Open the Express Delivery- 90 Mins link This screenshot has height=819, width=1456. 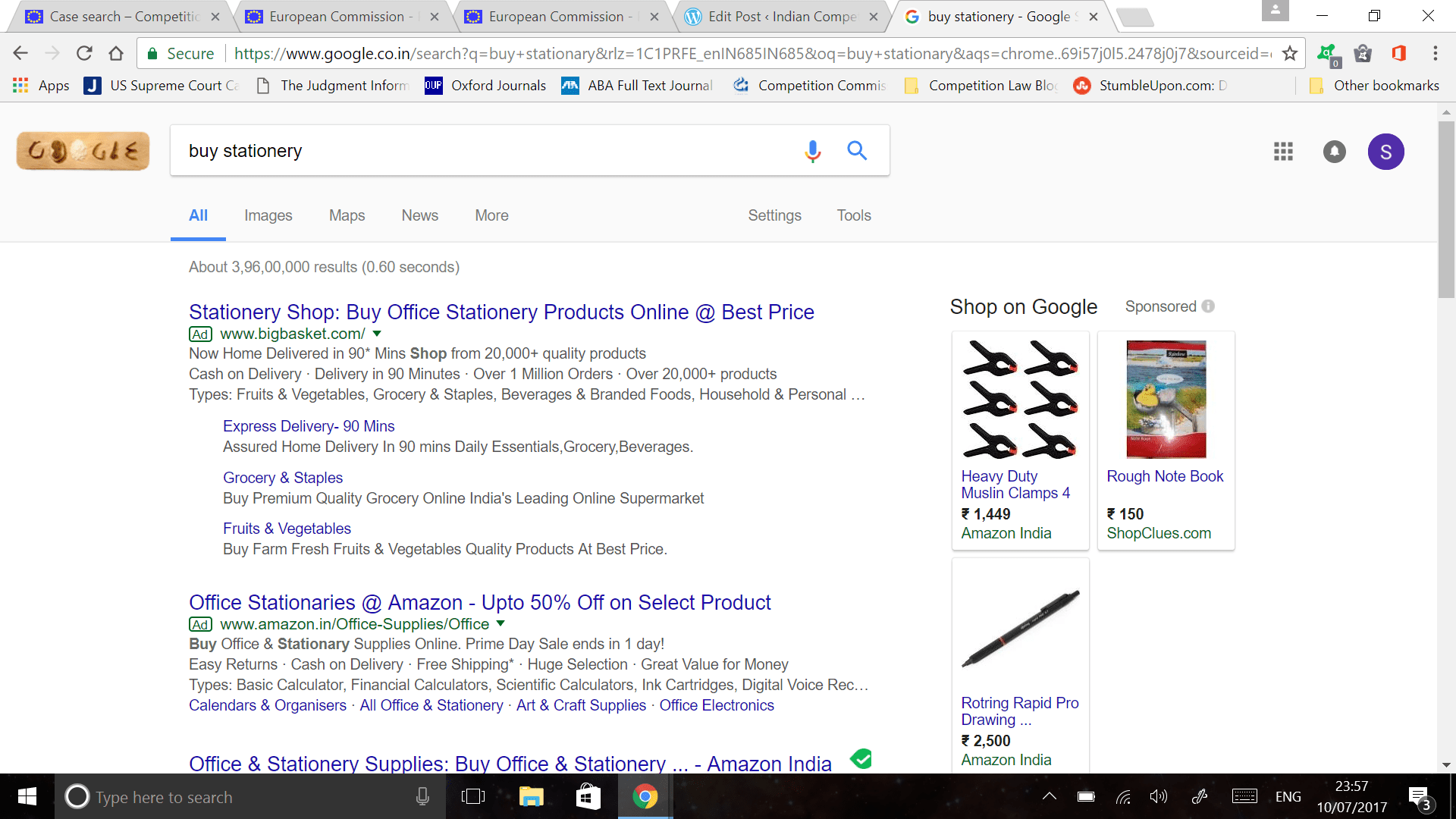(308, 426)
